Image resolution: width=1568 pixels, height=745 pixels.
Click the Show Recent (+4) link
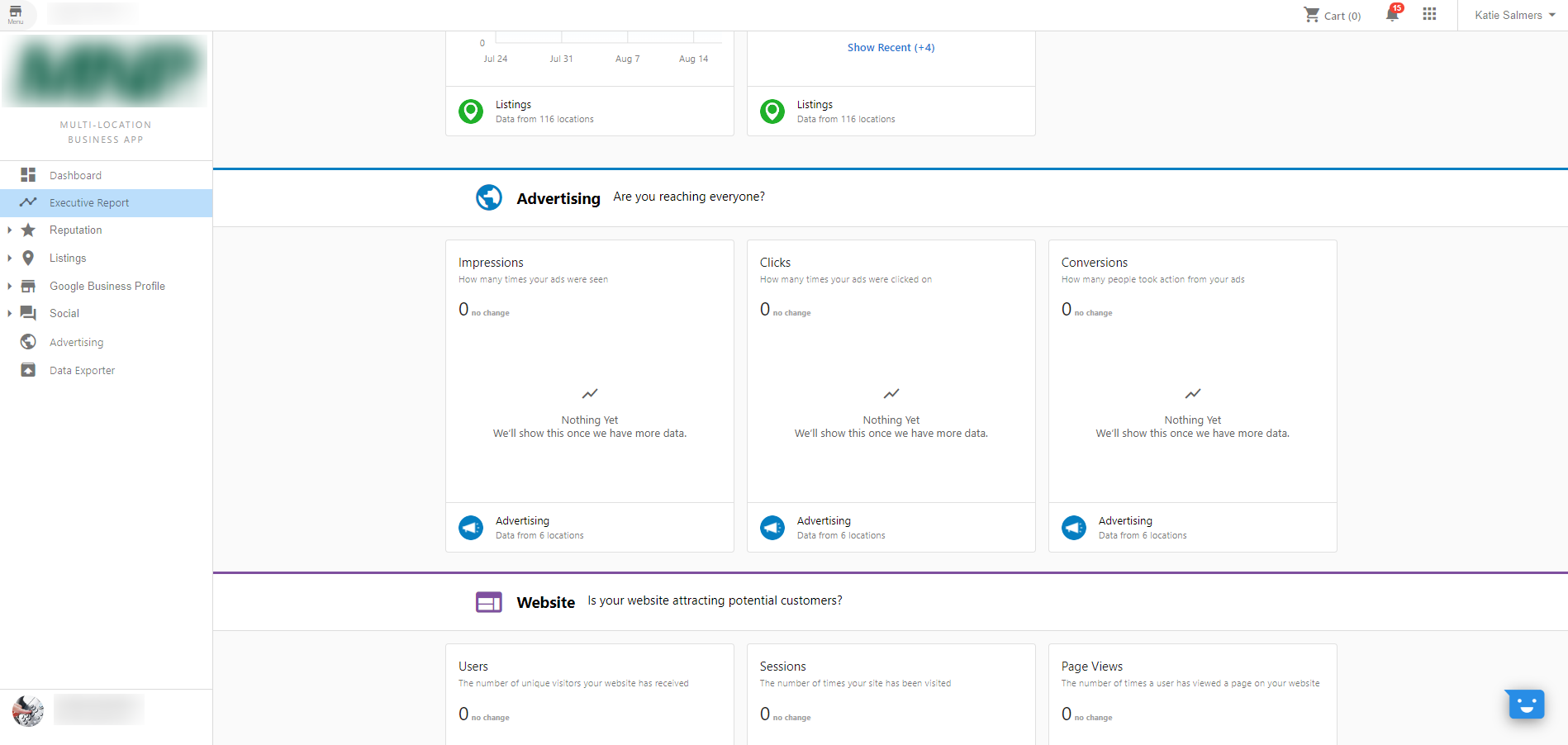891,48
